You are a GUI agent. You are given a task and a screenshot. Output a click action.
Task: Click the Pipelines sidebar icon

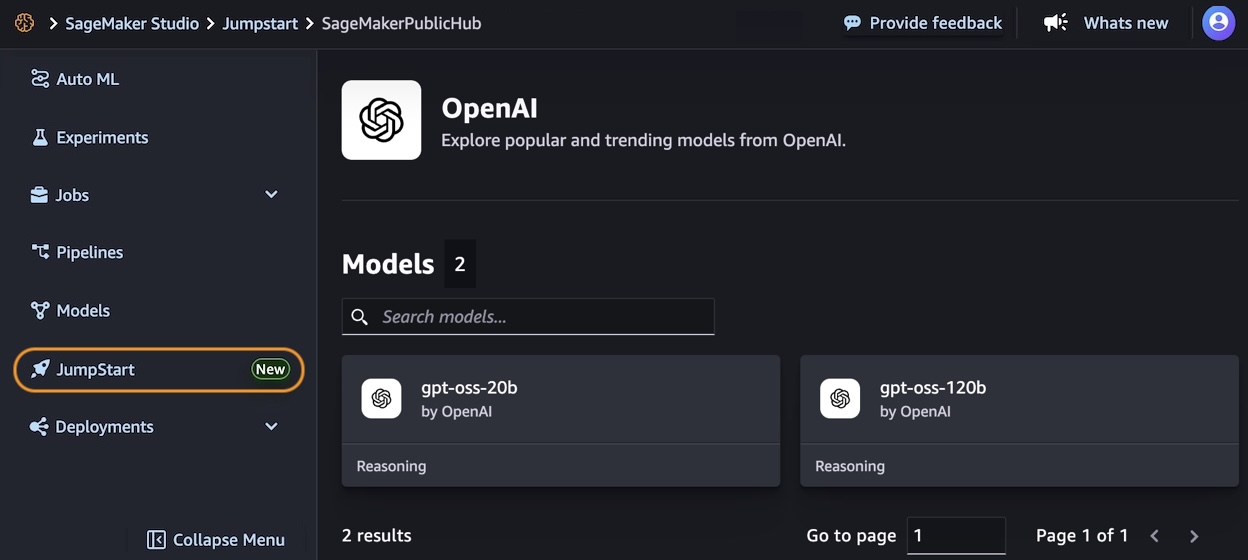click(x=40, y=252)
